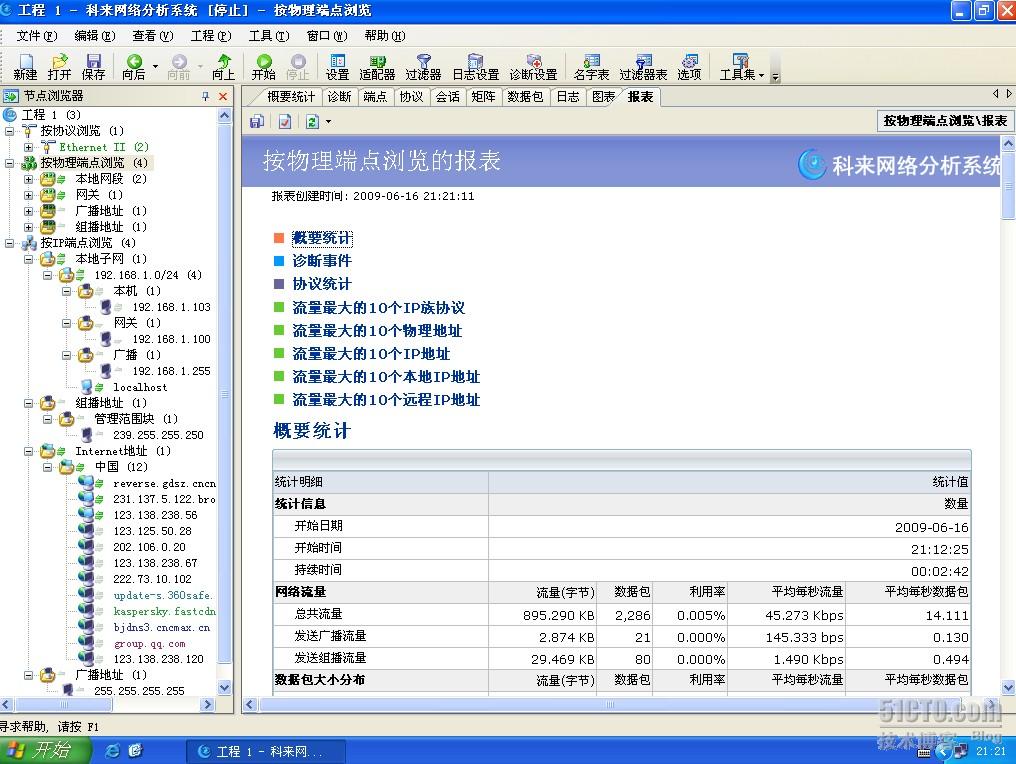Follow the 协议统计 report link
1016x764 pixels.
(x=321, y=284)
